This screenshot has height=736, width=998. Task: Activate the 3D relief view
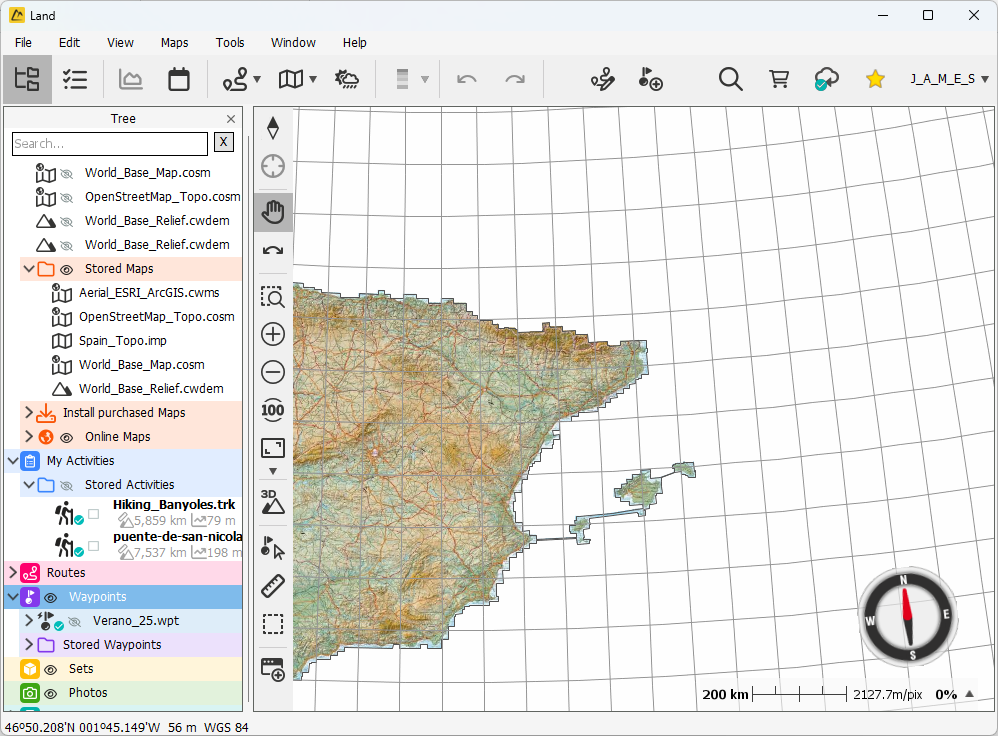[273, 501]
